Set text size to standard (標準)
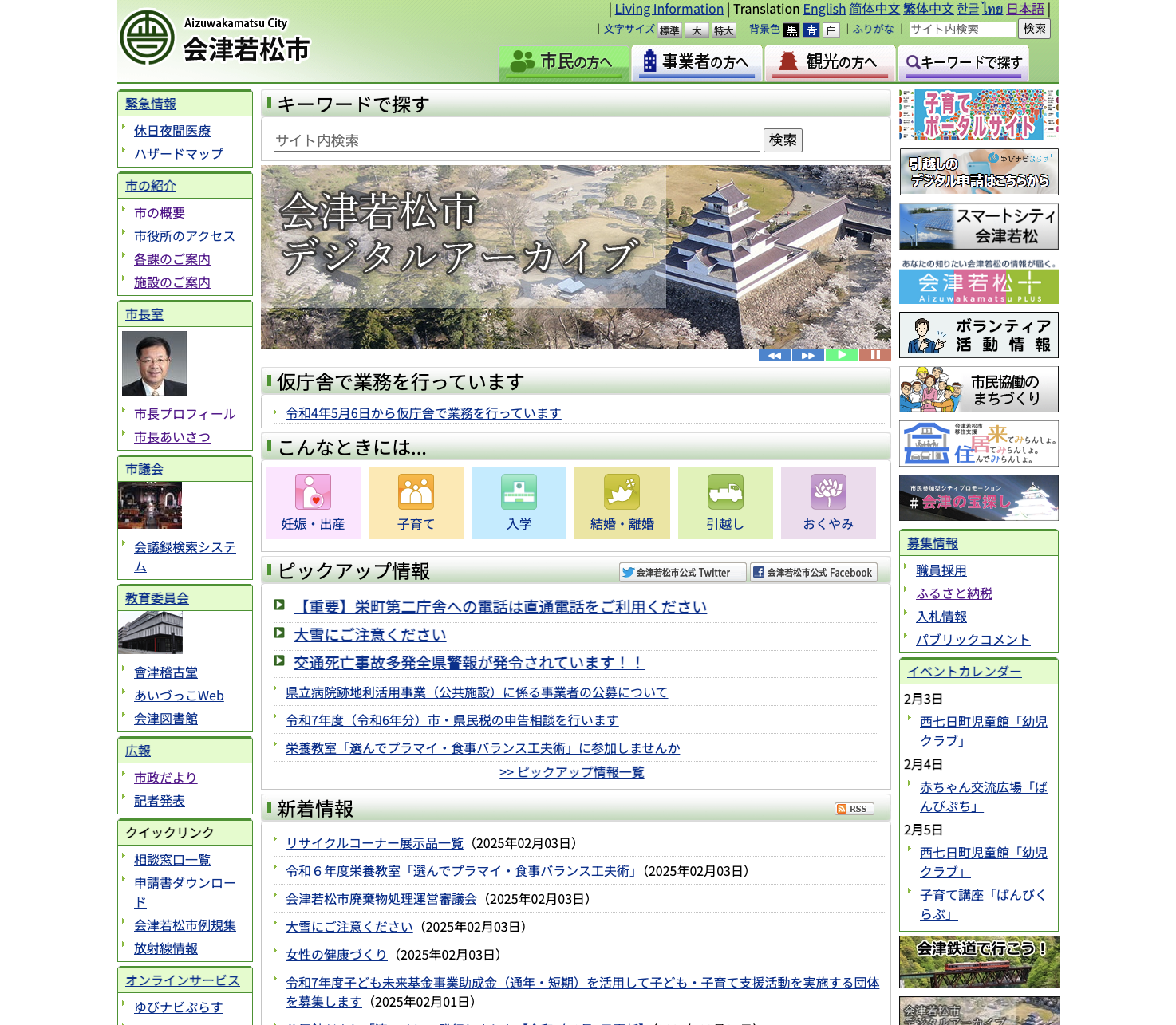1176x1025 pixels. [x=669, y=30]
